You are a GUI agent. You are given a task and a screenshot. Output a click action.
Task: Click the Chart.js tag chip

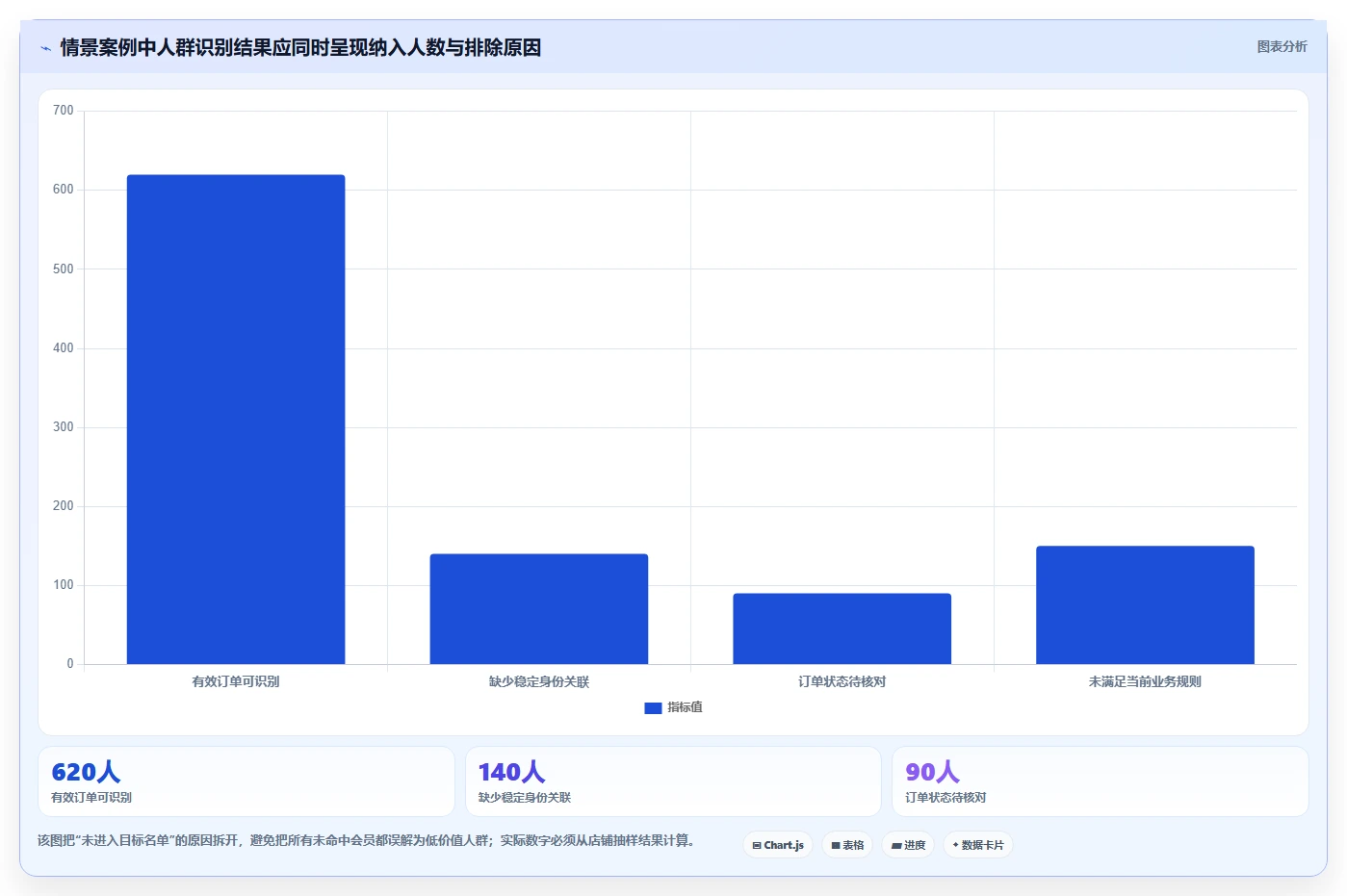pos(778,845)
